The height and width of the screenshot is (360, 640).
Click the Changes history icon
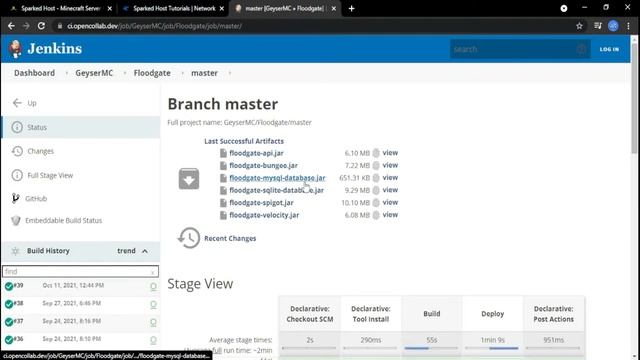tap(17, 151)
